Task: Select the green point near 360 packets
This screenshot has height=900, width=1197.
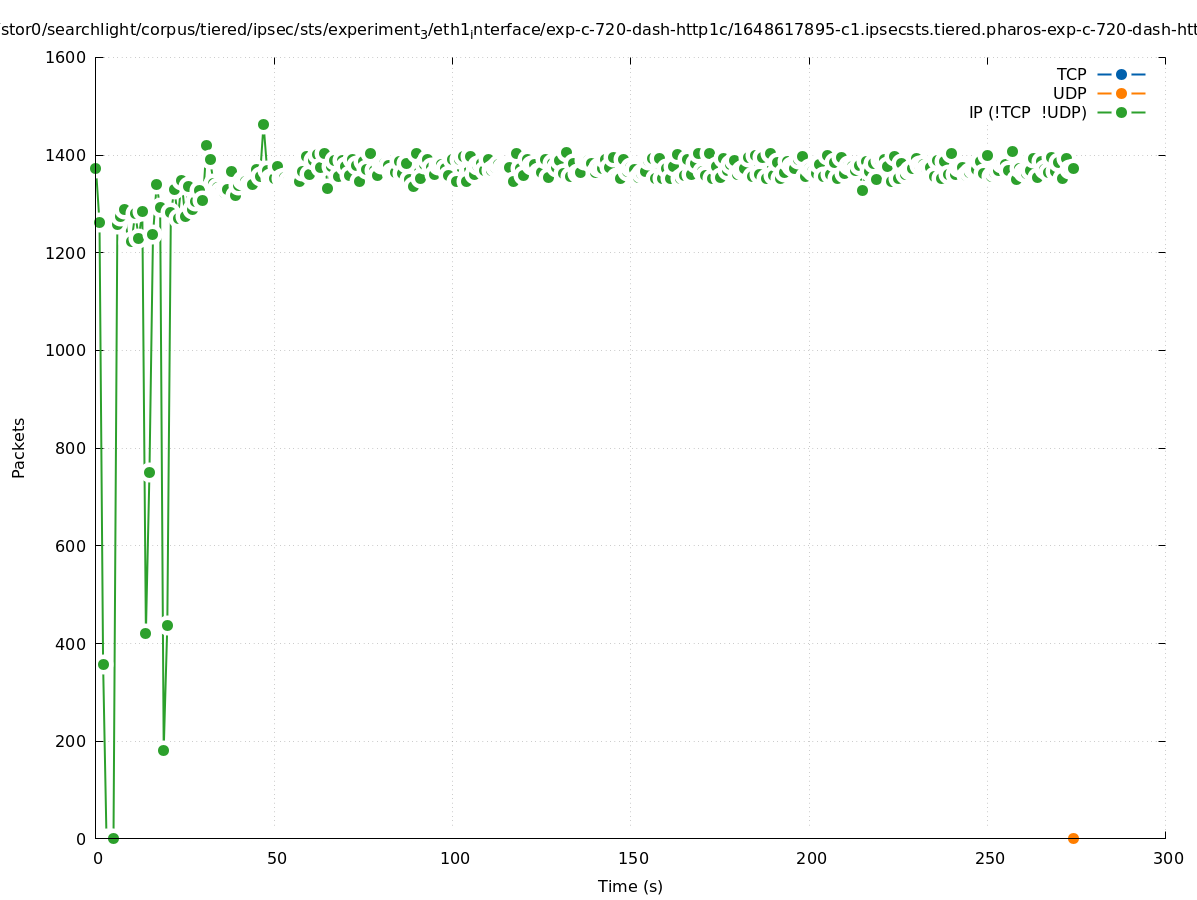Action: pos(103,664)
